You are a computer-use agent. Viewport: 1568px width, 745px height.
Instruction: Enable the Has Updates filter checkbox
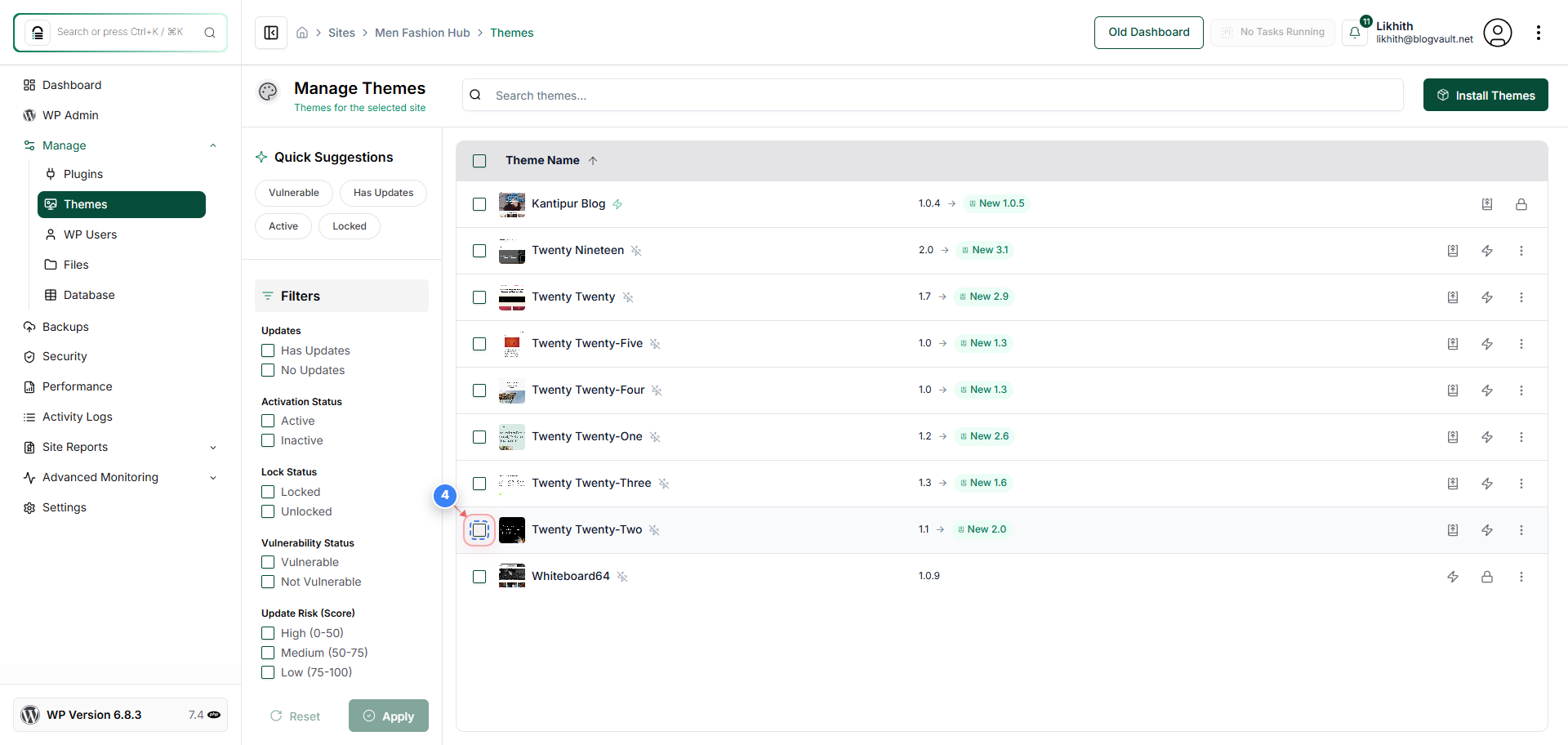pyautogui.click(x=267, y=350)
